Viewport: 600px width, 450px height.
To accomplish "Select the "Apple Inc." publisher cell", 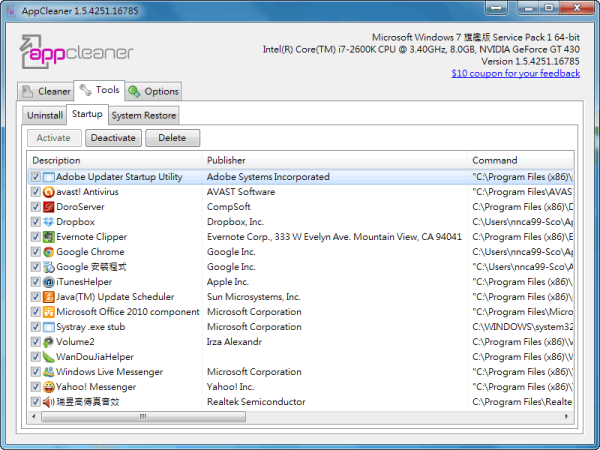I will tap(228, 282).
